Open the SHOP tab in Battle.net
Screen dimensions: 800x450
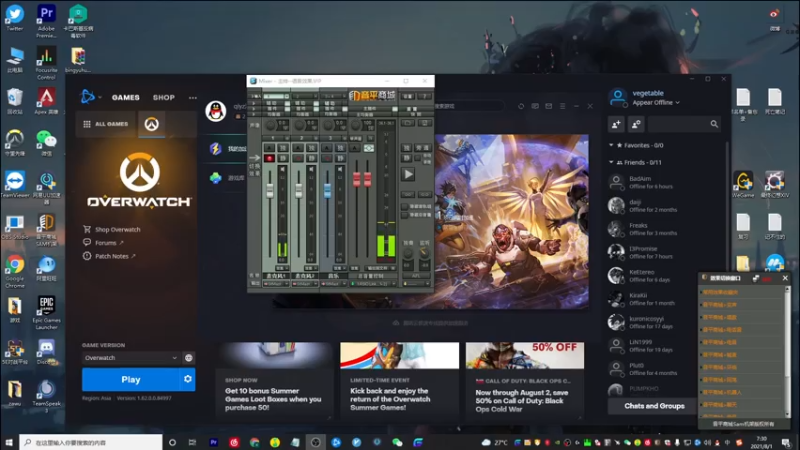point(164,97)
